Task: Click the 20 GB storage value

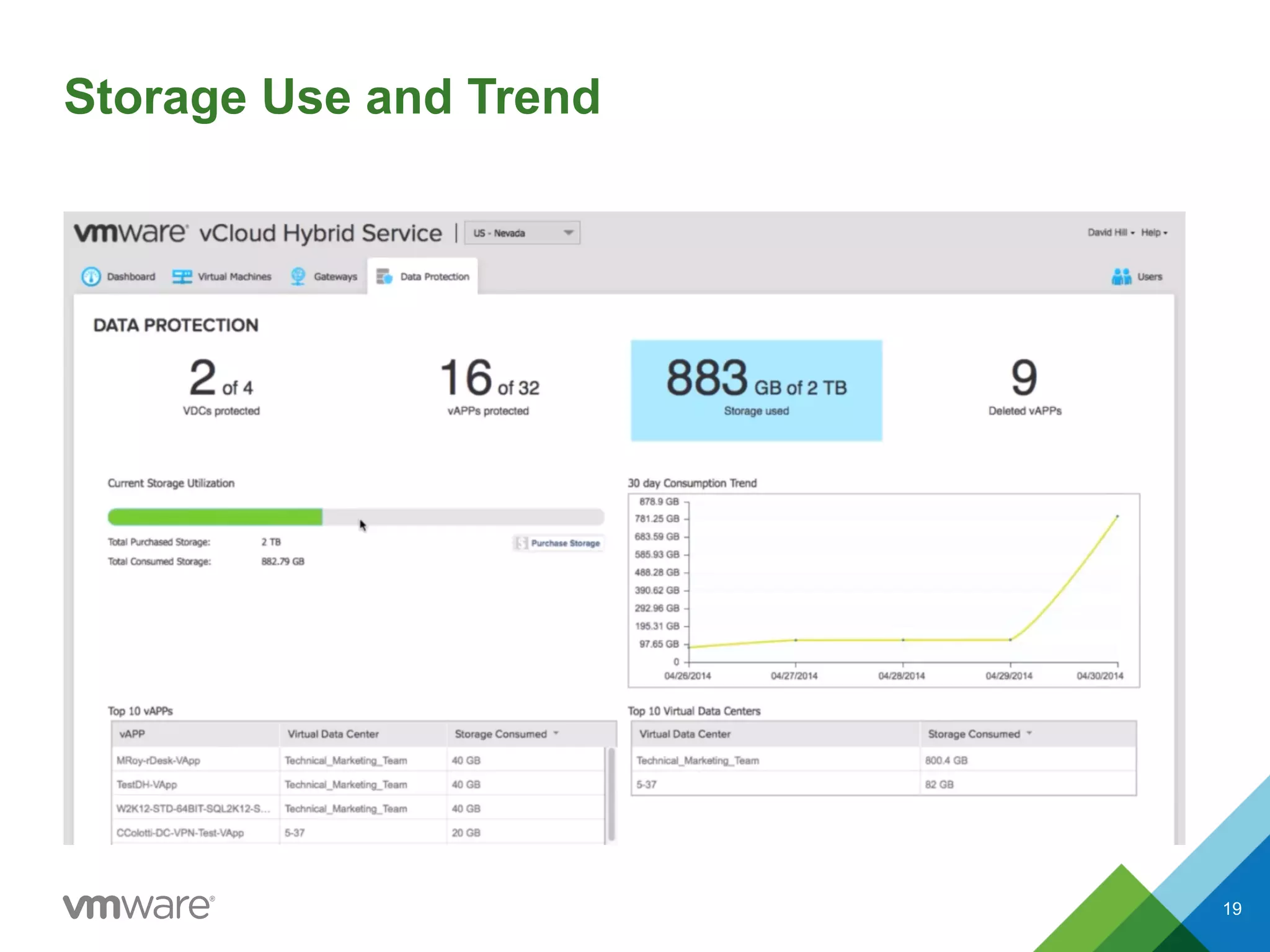Action: (x=466, y=832)
